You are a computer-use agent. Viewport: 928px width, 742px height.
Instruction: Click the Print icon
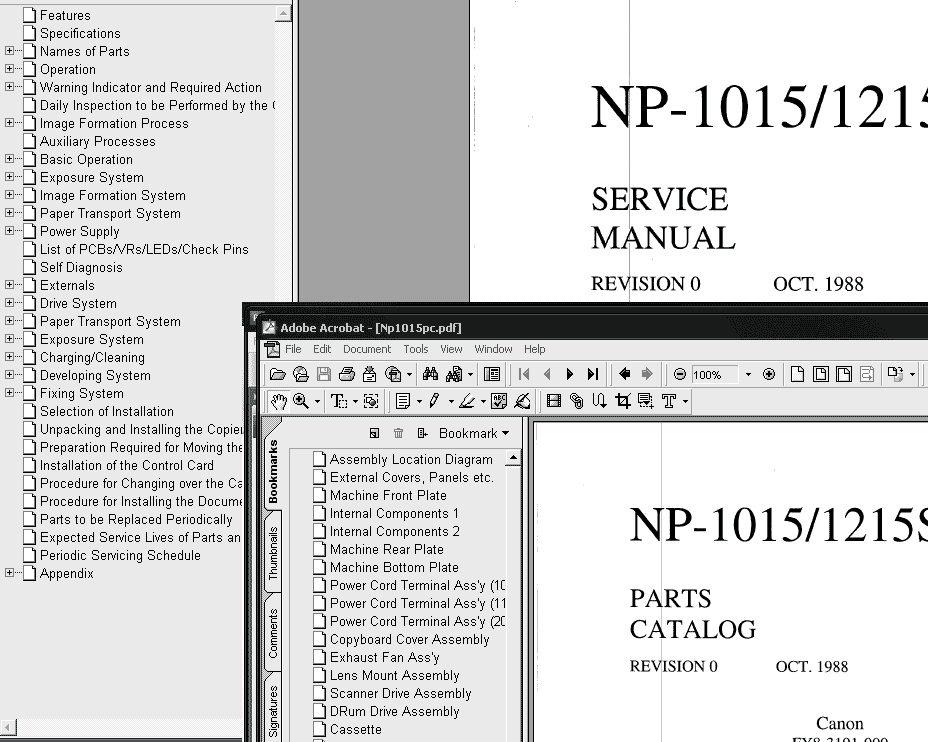[347, 374]
